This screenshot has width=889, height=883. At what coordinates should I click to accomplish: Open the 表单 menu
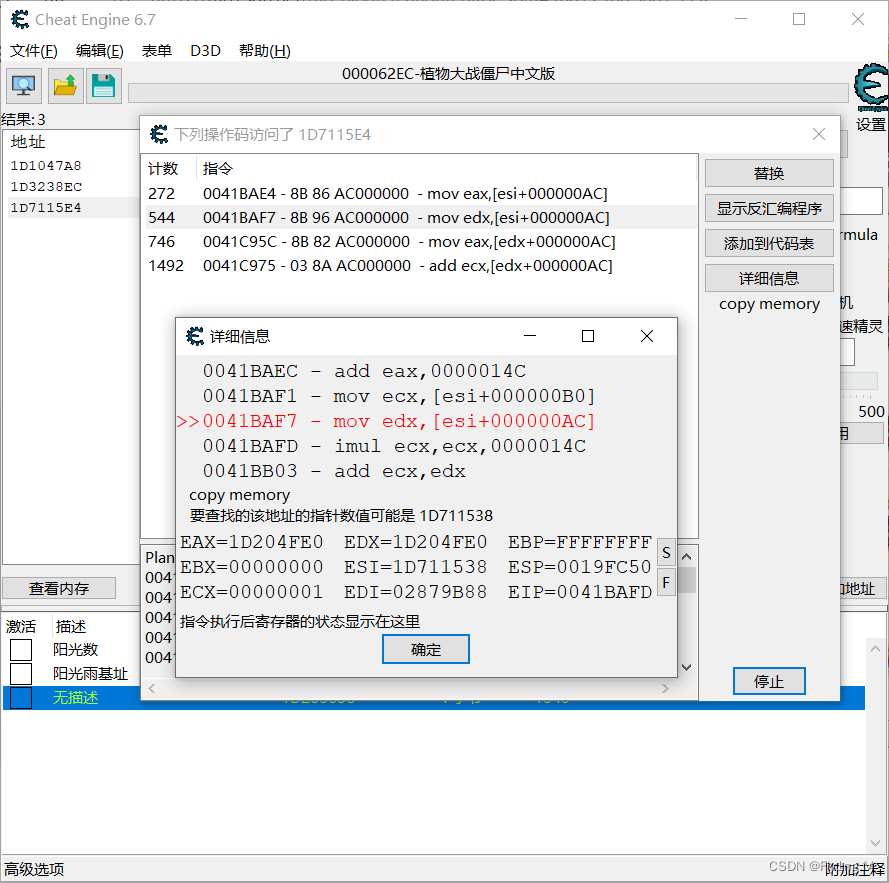point(156,51)
